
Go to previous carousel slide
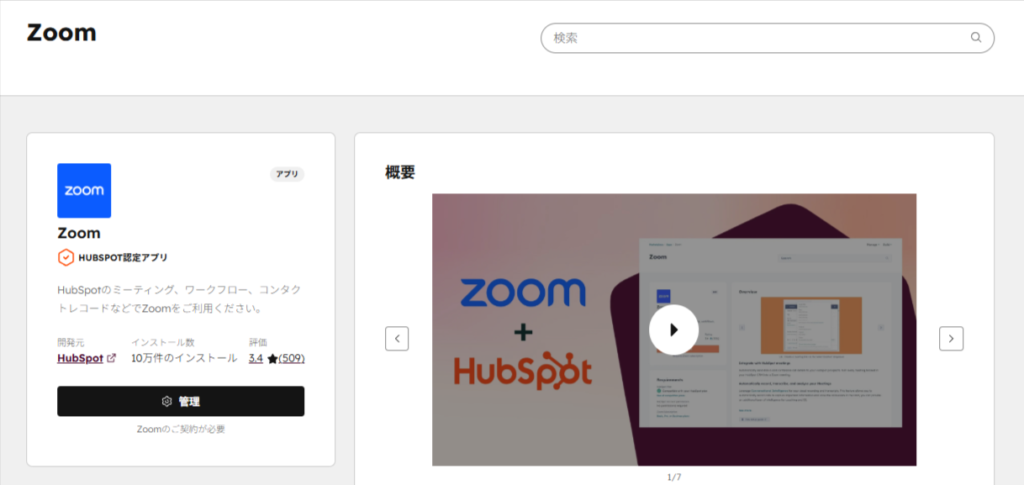coord(397,338)
